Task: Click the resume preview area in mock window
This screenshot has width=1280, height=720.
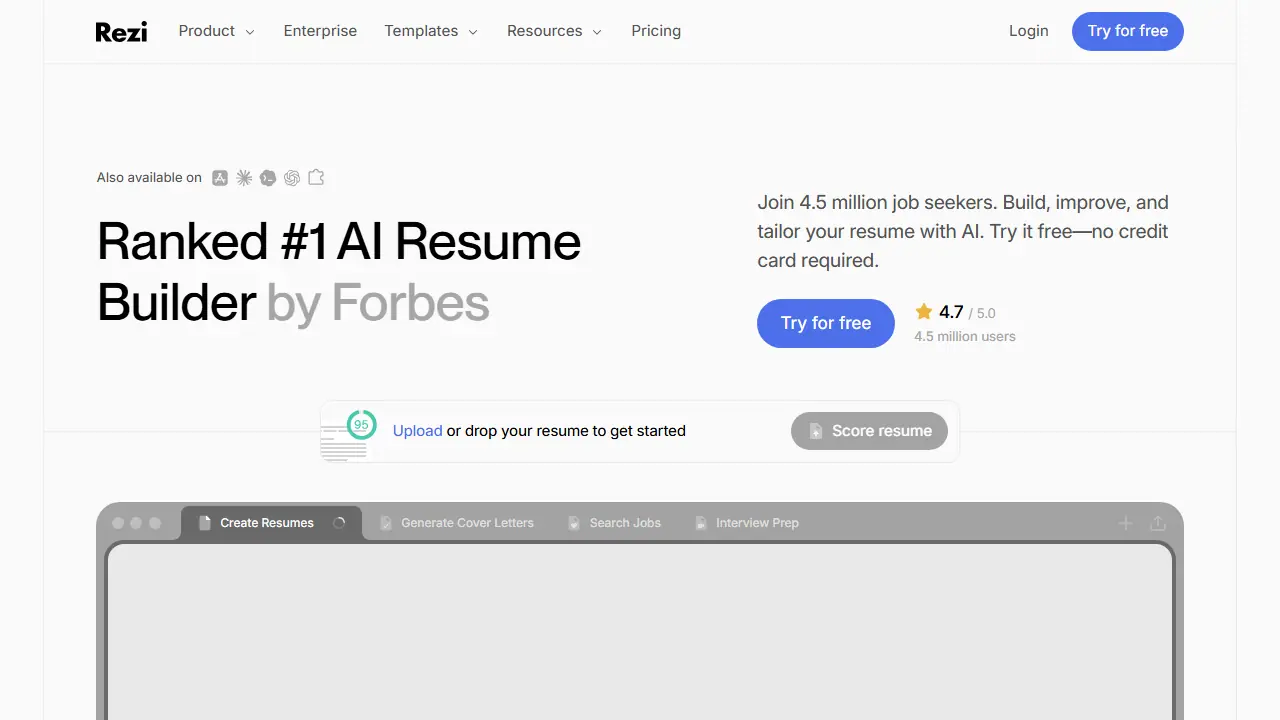Action: (640, 632)
